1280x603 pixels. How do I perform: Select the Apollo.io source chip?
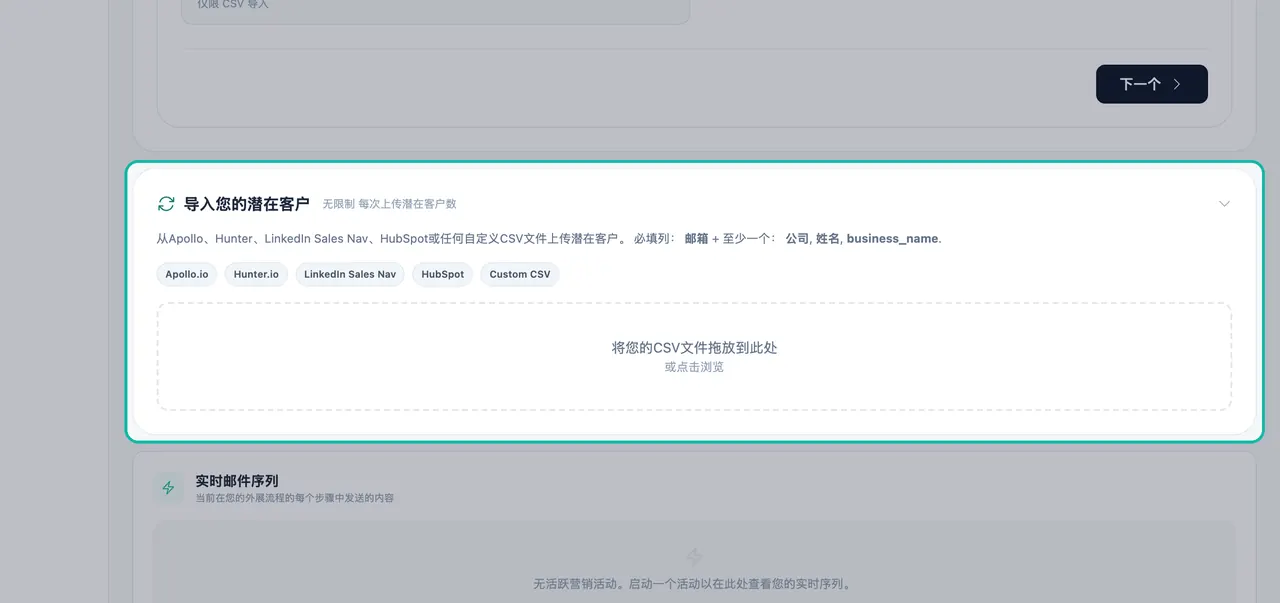click(187, 274)
